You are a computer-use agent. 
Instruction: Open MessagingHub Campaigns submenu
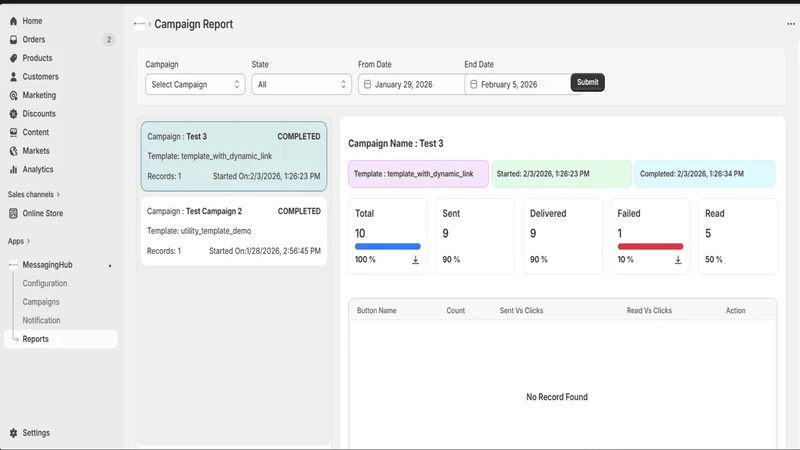41,302
